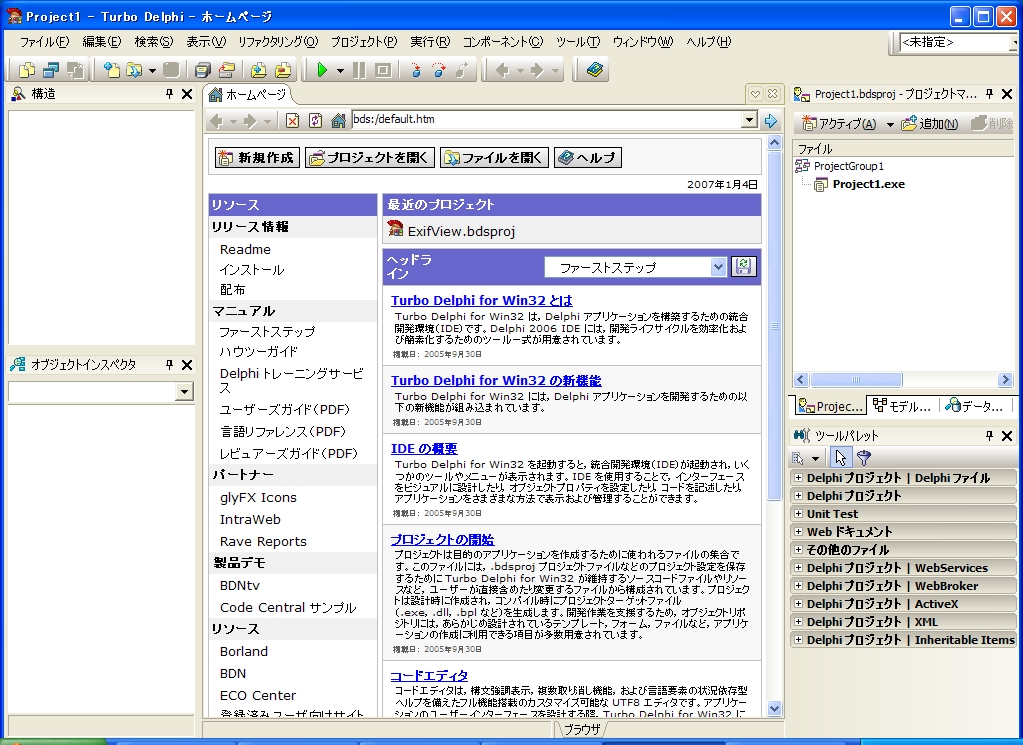Stop page loading with the red X icon

pos(292,120)
